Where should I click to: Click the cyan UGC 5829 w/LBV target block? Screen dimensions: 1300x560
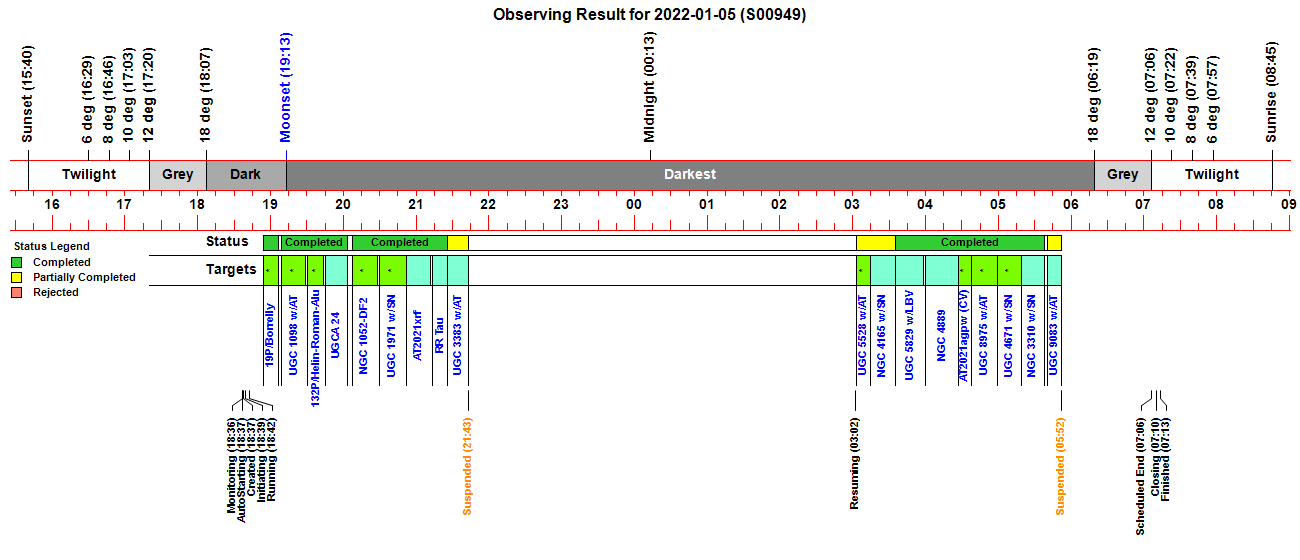[909, 270]
